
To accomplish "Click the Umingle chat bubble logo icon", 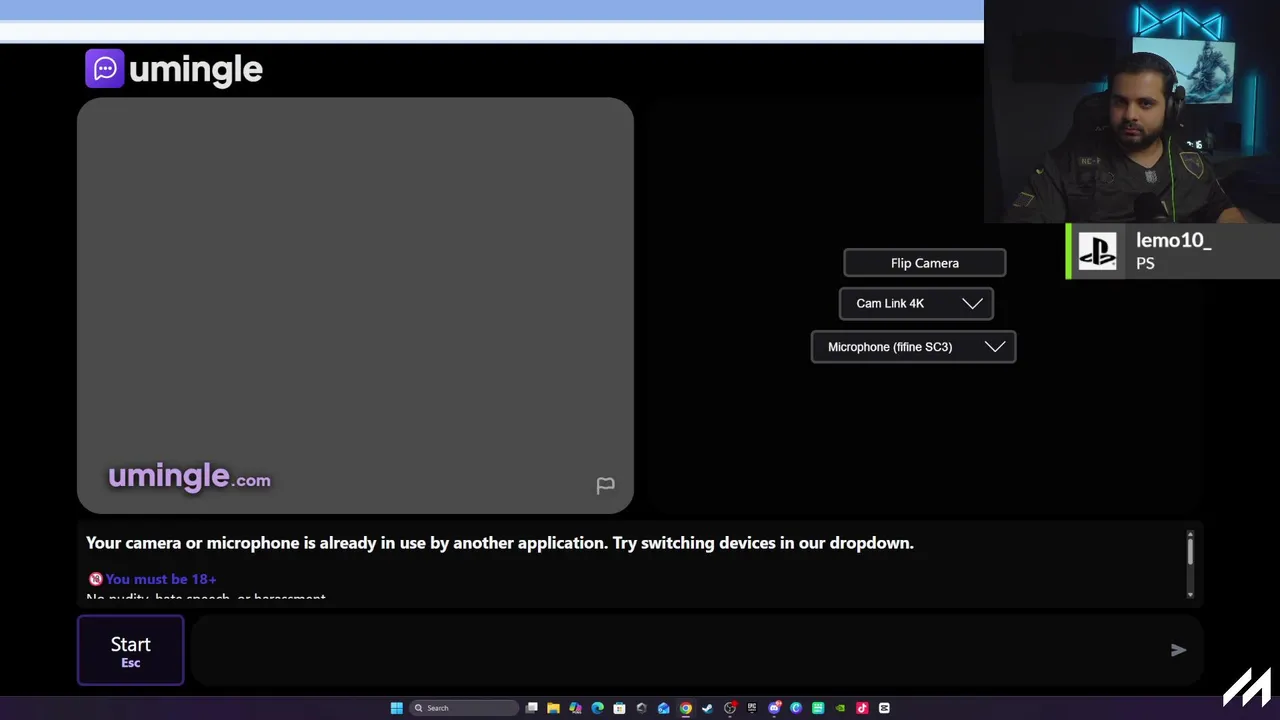I will tap(105, 69).
